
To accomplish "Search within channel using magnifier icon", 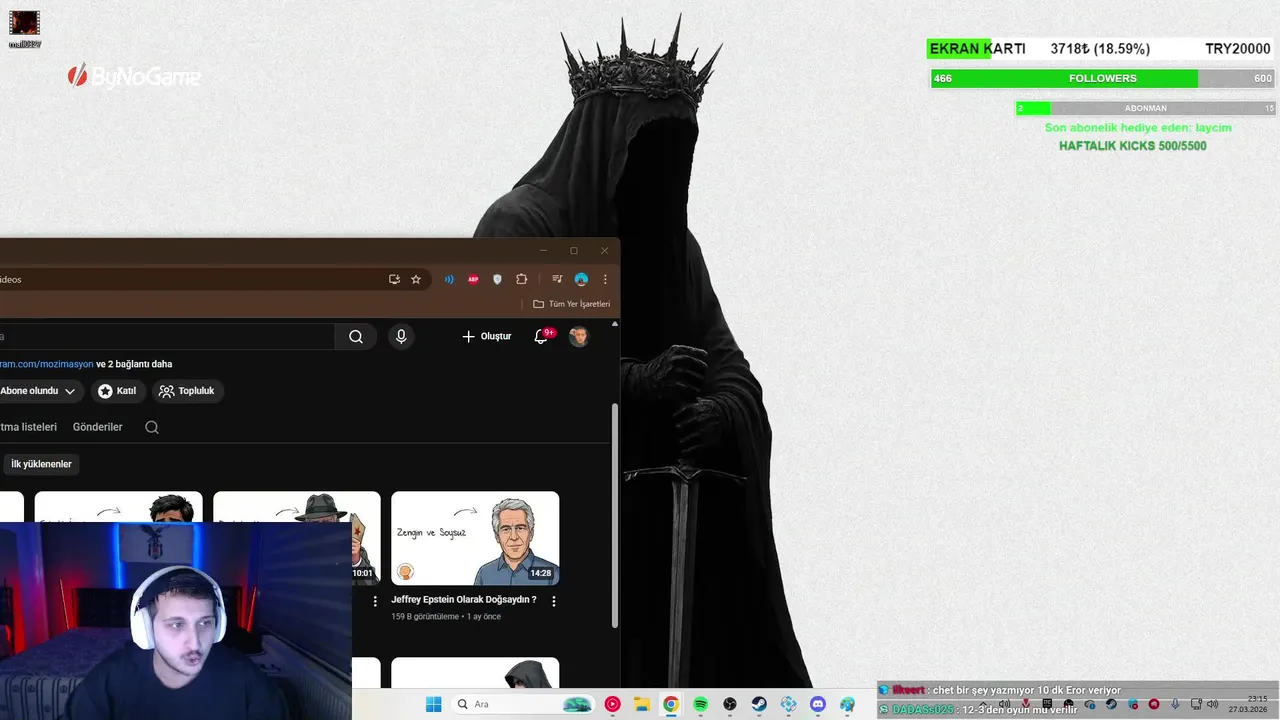I will click(152, 427).
